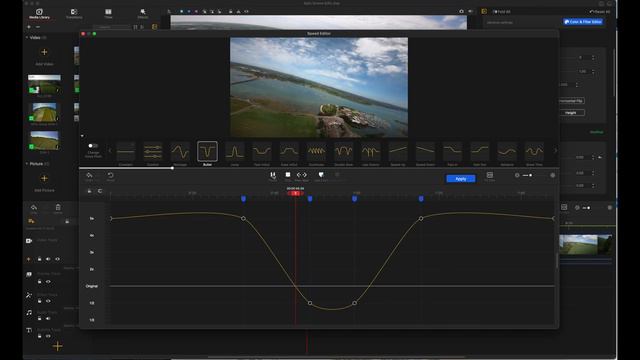Choose the Custom preset with slider lines

coord(153,152)
